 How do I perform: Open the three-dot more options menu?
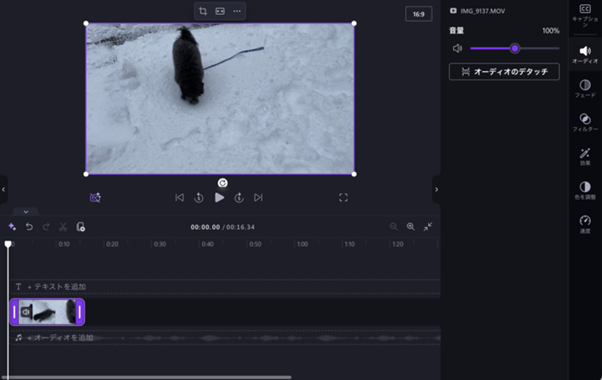point(237,11)
